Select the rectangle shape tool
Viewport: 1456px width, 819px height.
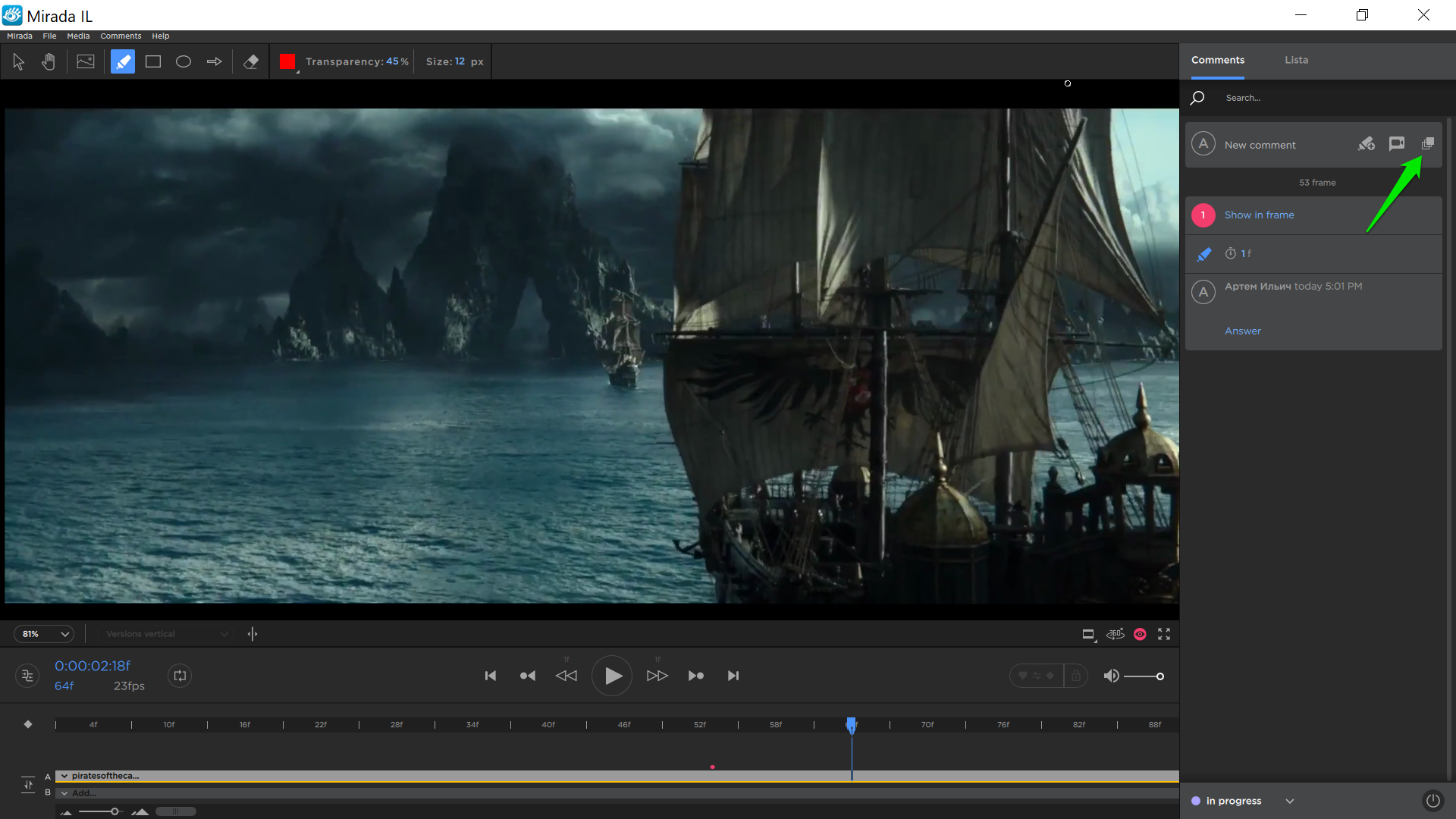click(153, 61)
